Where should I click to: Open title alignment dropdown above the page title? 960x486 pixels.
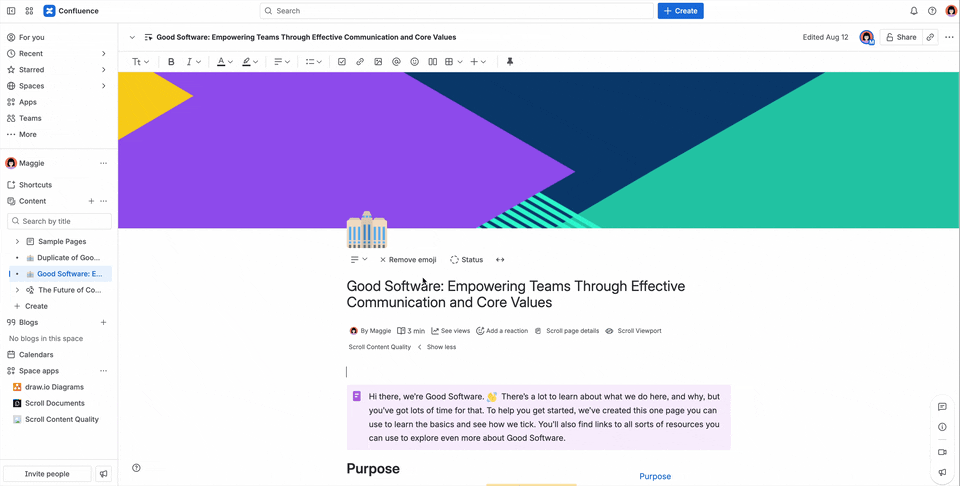point(359,260)
